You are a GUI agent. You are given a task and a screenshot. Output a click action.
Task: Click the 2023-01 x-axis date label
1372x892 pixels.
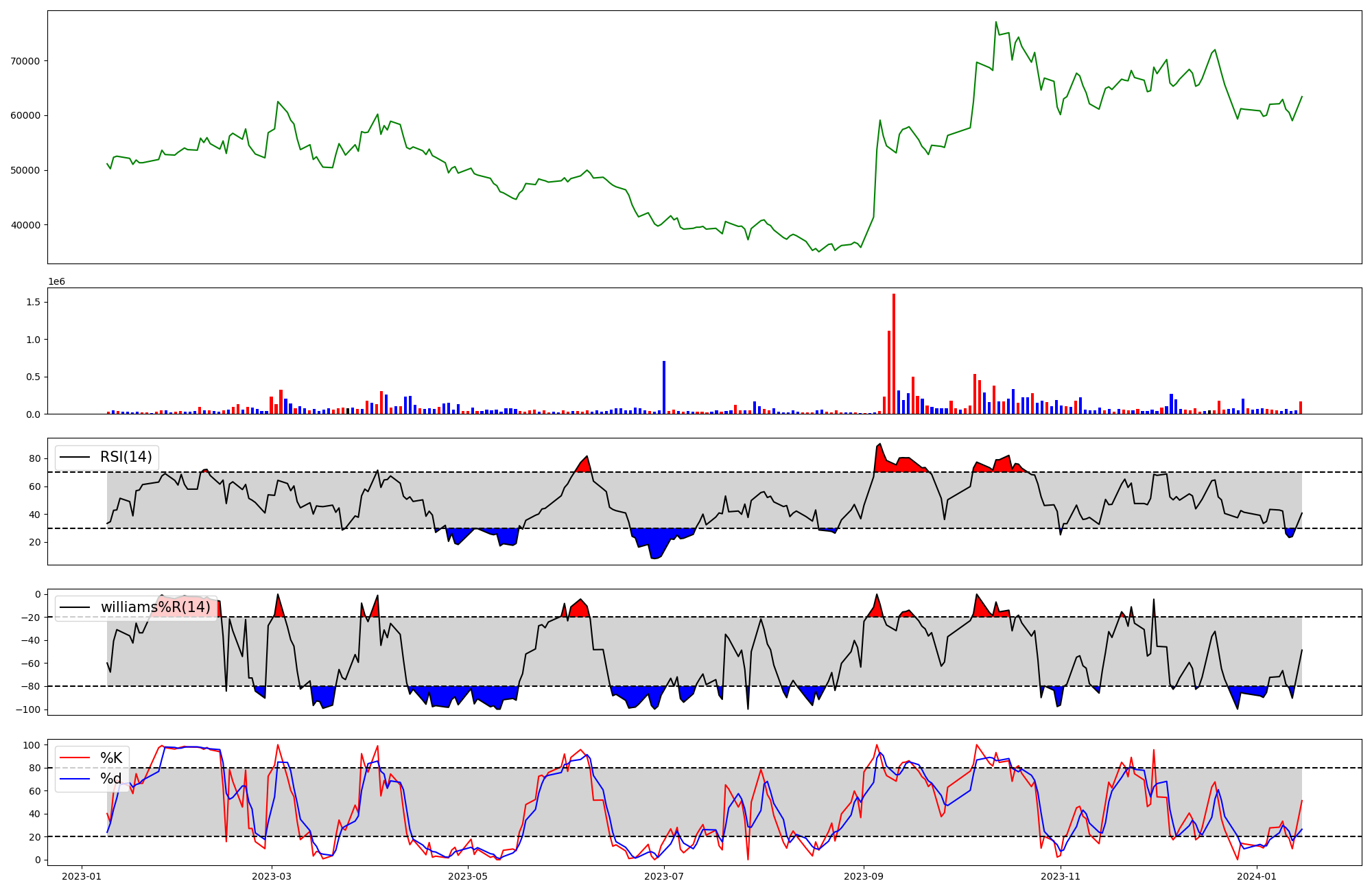tap(82, 876)
